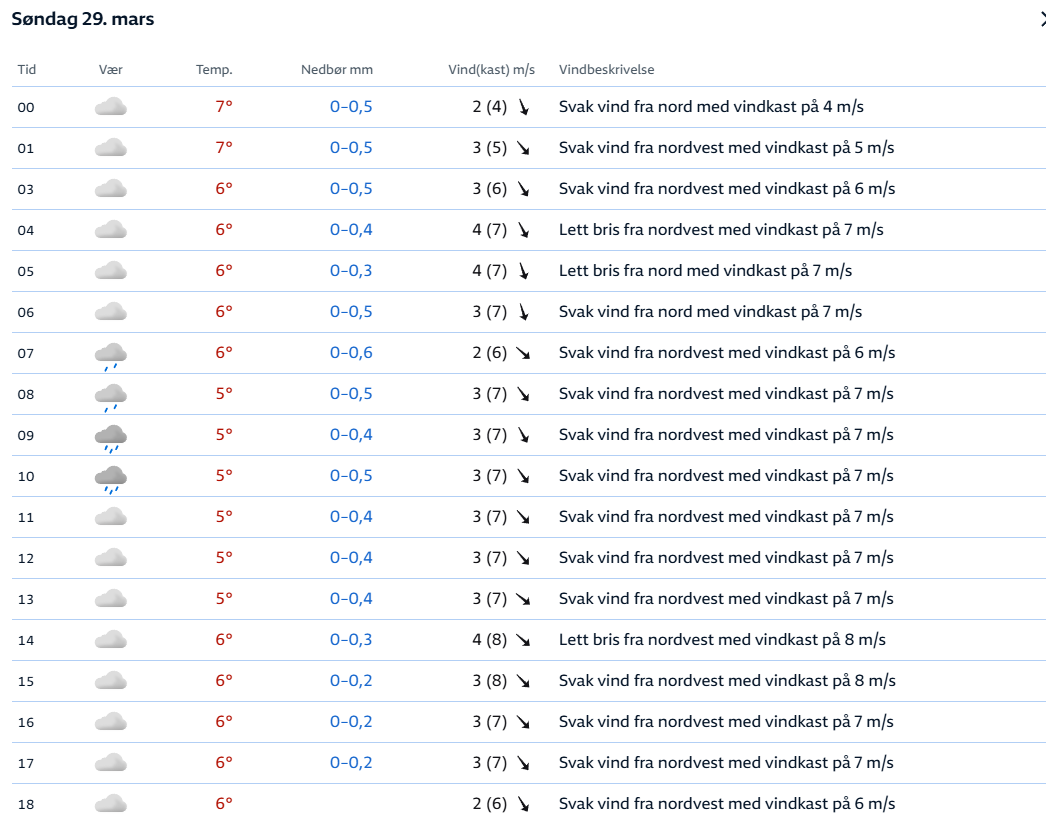The width and height of the screenshot is (1046, 821).
Task: Click the 4 (8) wind value at hour 14
Action: [x=490, y=640]
